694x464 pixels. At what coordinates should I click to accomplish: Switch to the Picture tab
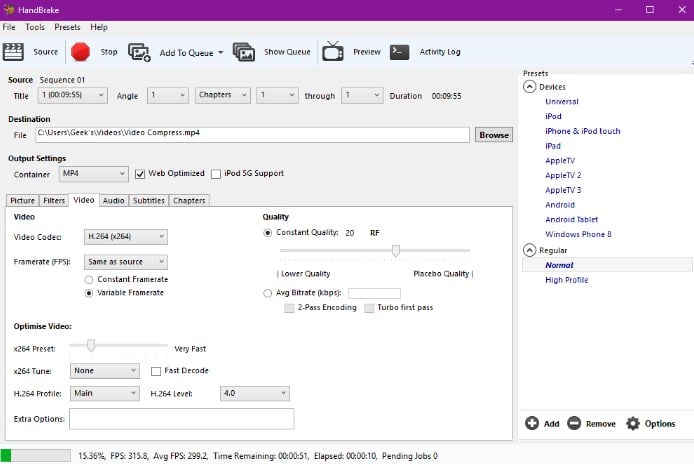pyautogui.click(x=22, y=201)
